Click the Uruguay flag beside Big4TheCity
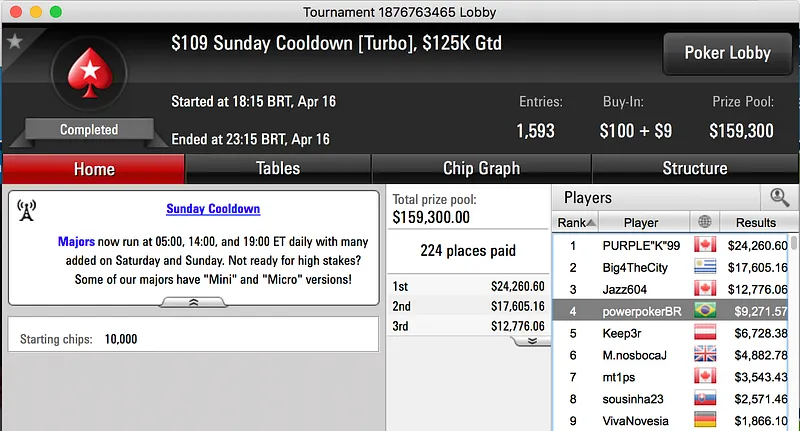The image size is (800, 431). pos(705,267)
